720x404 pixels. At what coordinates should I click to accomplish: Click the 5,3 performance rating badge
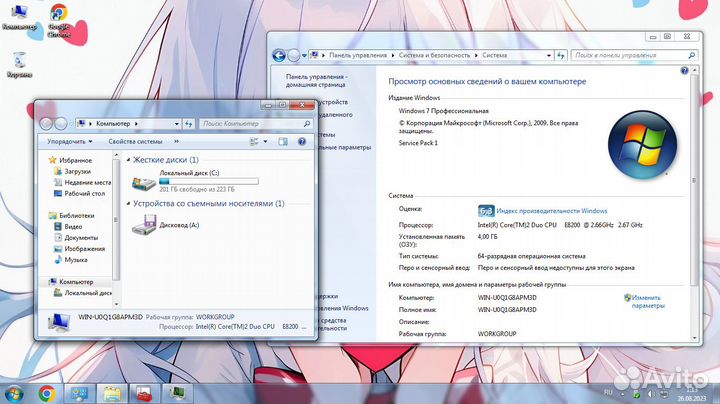(x=486, y=211)
